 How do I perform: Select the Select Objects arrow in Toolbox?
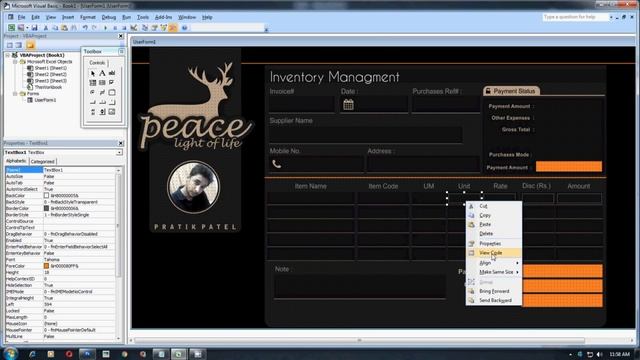tap(93, 73)
